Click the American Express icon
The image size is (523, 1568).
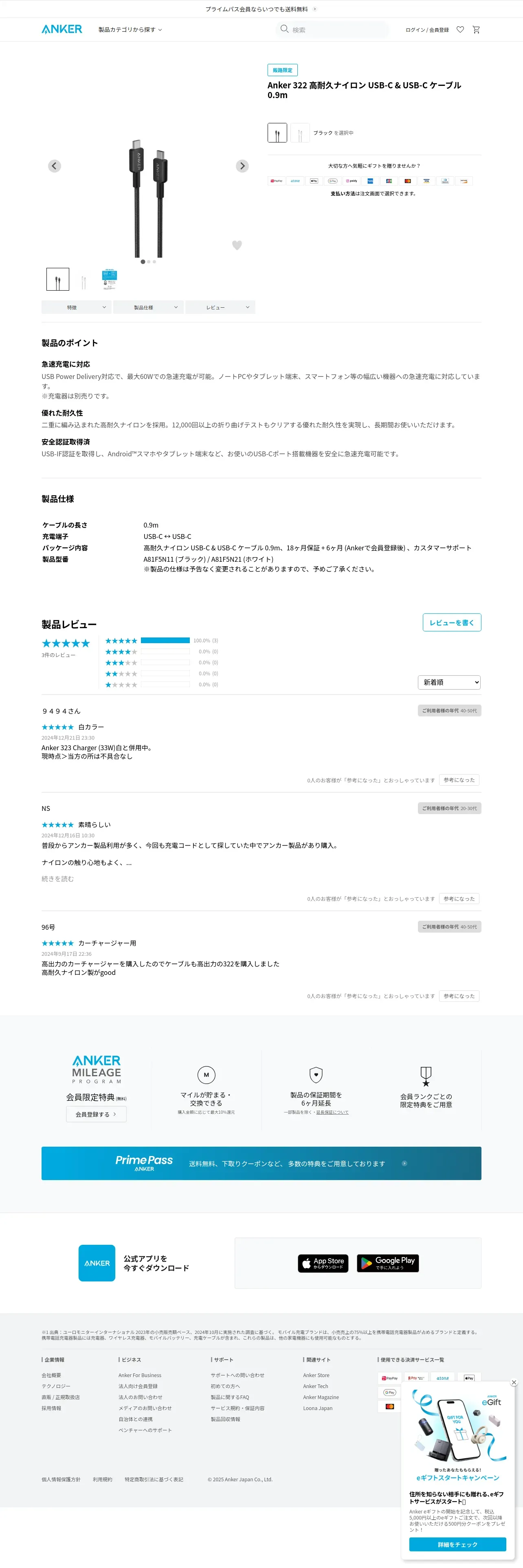tap(370, 181)
